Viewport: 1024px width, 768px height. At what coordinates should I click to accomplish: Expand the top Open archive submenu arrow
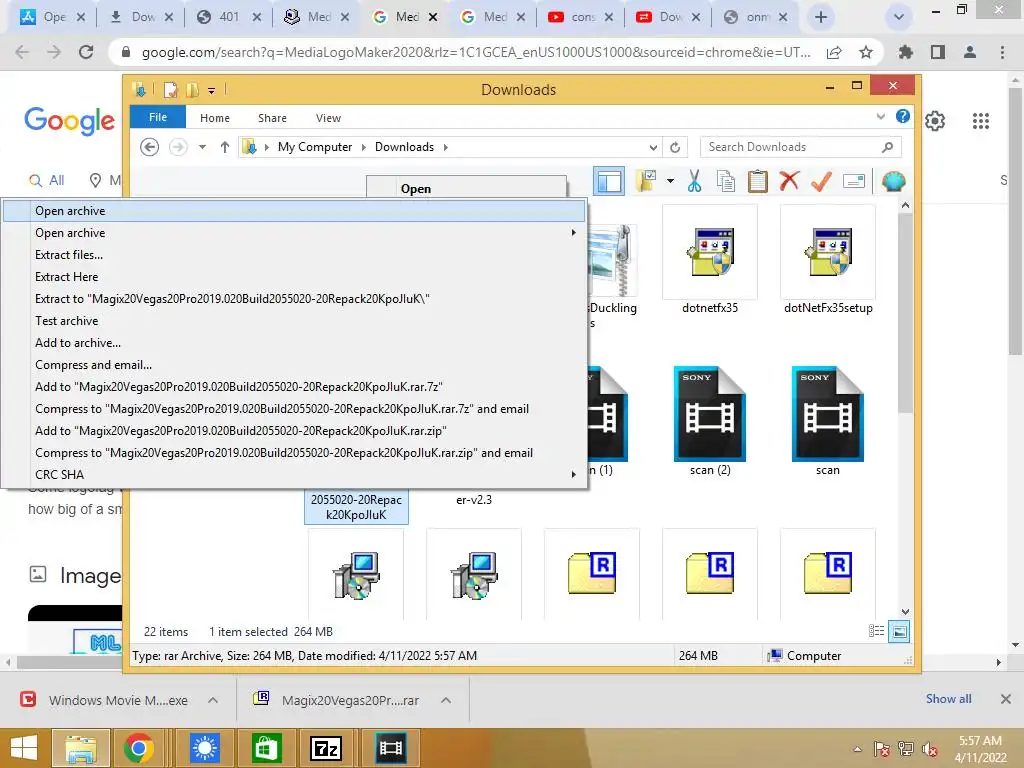click(x=573, y=232)
